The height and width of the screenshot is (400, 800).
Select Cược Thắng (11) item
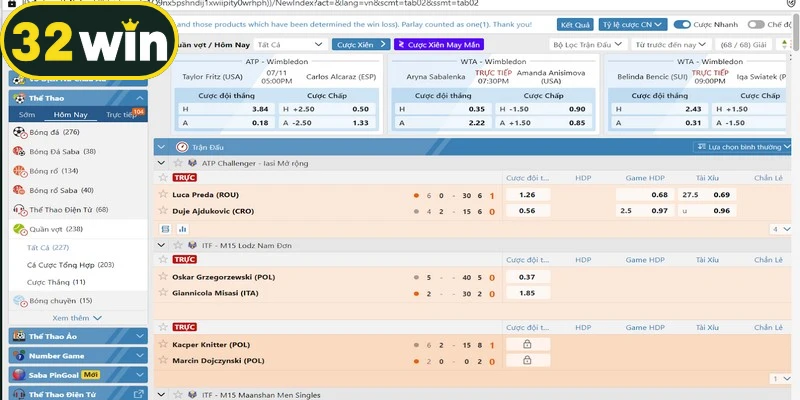point(56,282)
